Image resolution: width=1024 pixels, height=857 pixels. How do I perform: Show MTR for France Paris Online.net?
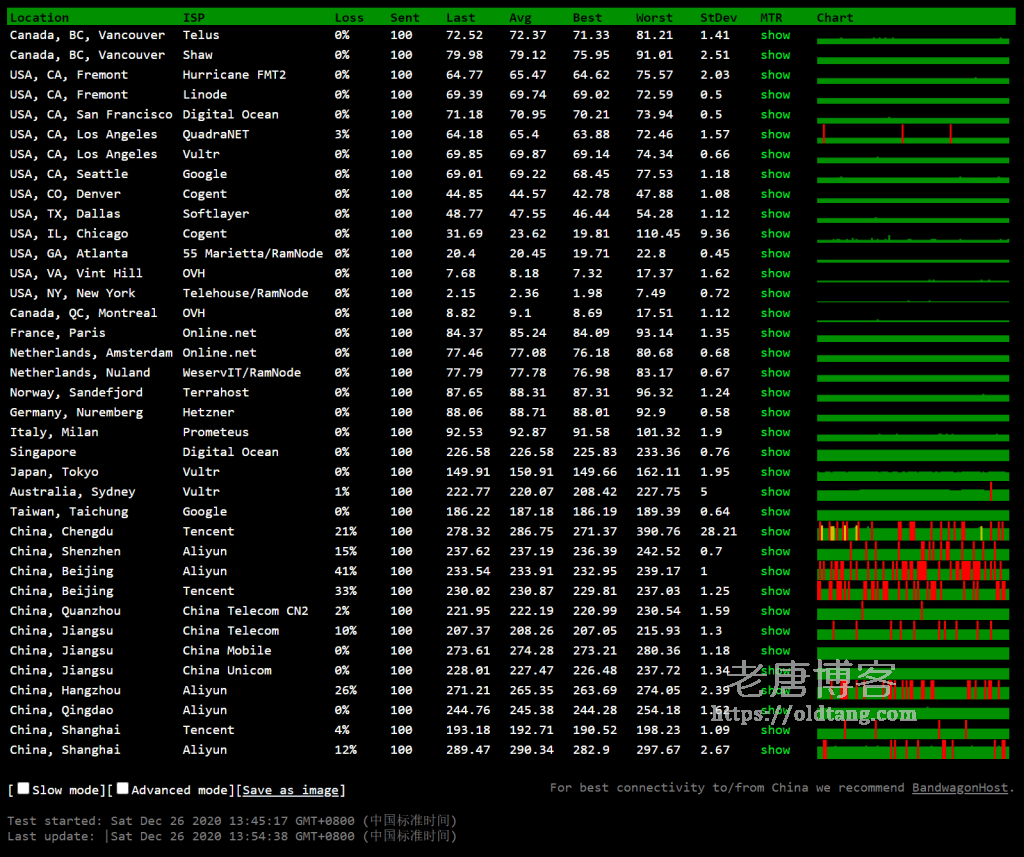tap(775, 333)
